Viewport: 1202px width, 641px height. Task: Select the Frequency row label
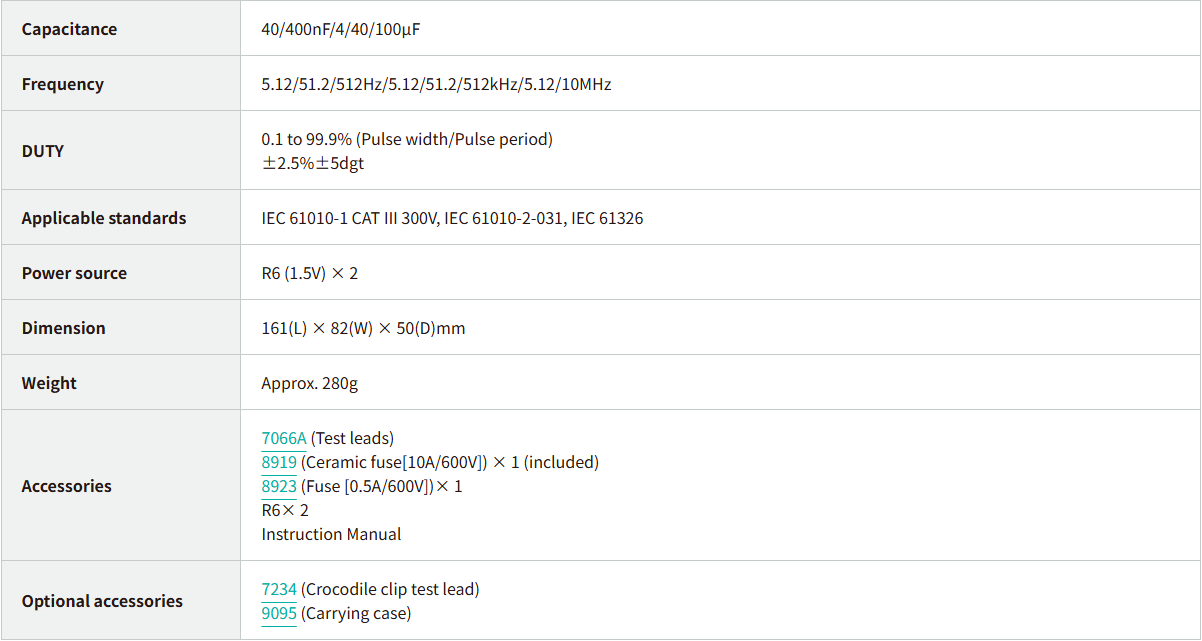(x=62, y=84)
